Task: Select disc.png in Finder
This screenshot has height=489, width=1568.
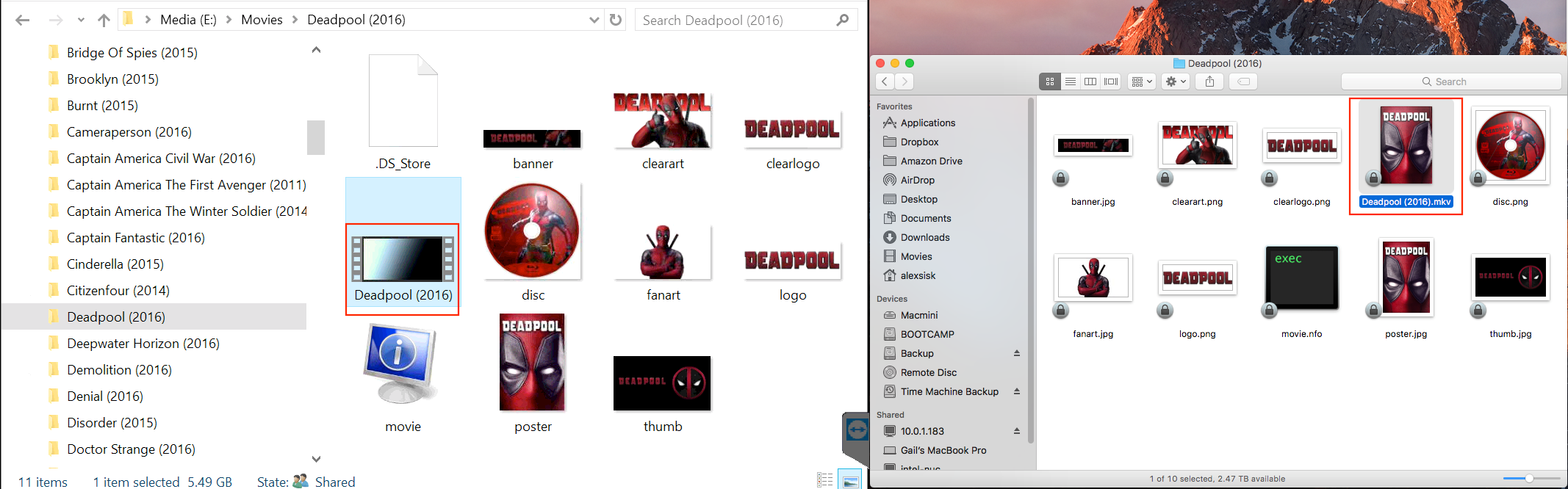Action: tap(1510, 156)
